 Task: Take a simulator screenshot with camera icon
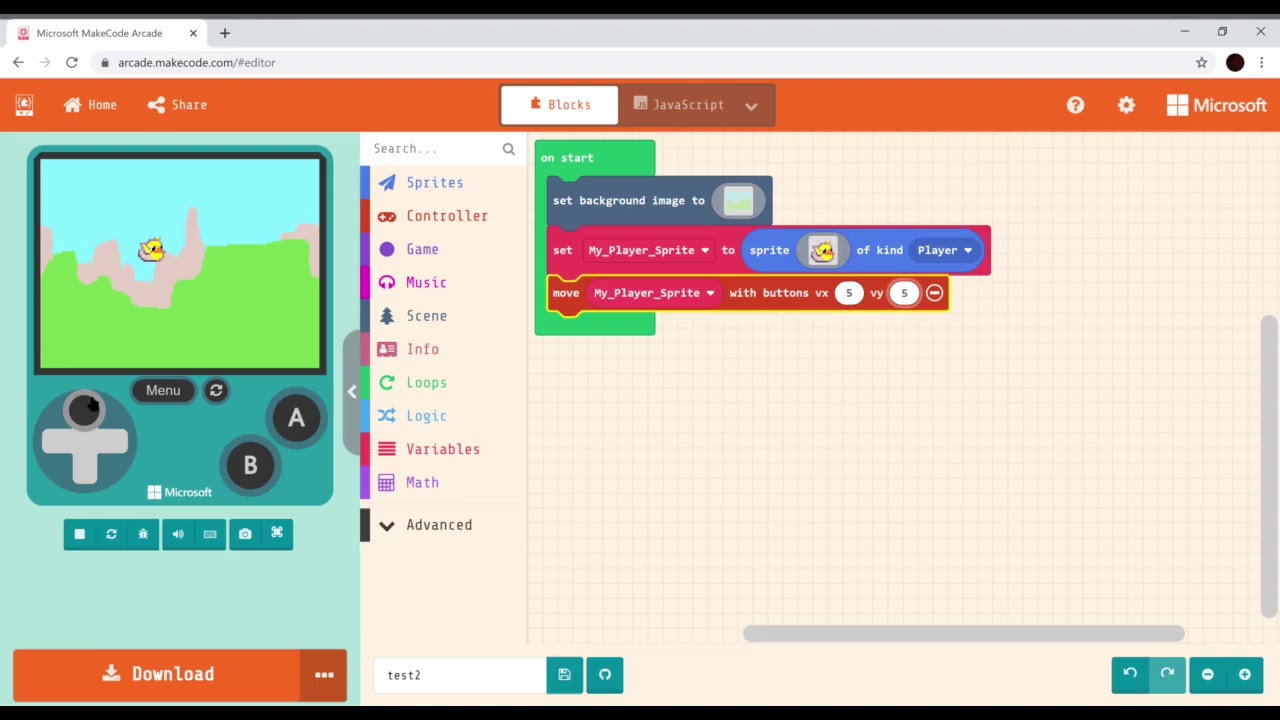pos(245,534)
